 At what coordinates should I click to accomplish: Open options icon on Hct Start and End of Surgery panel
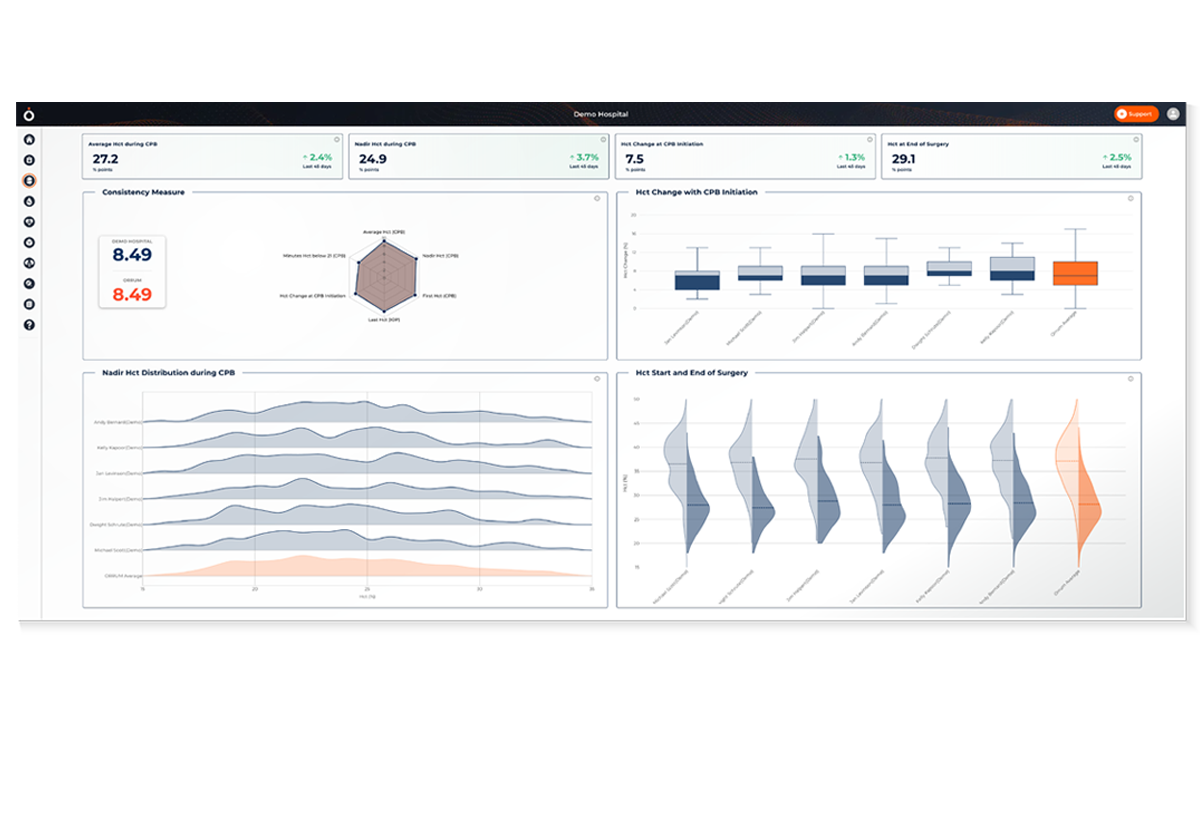[x=1131, y=379]
